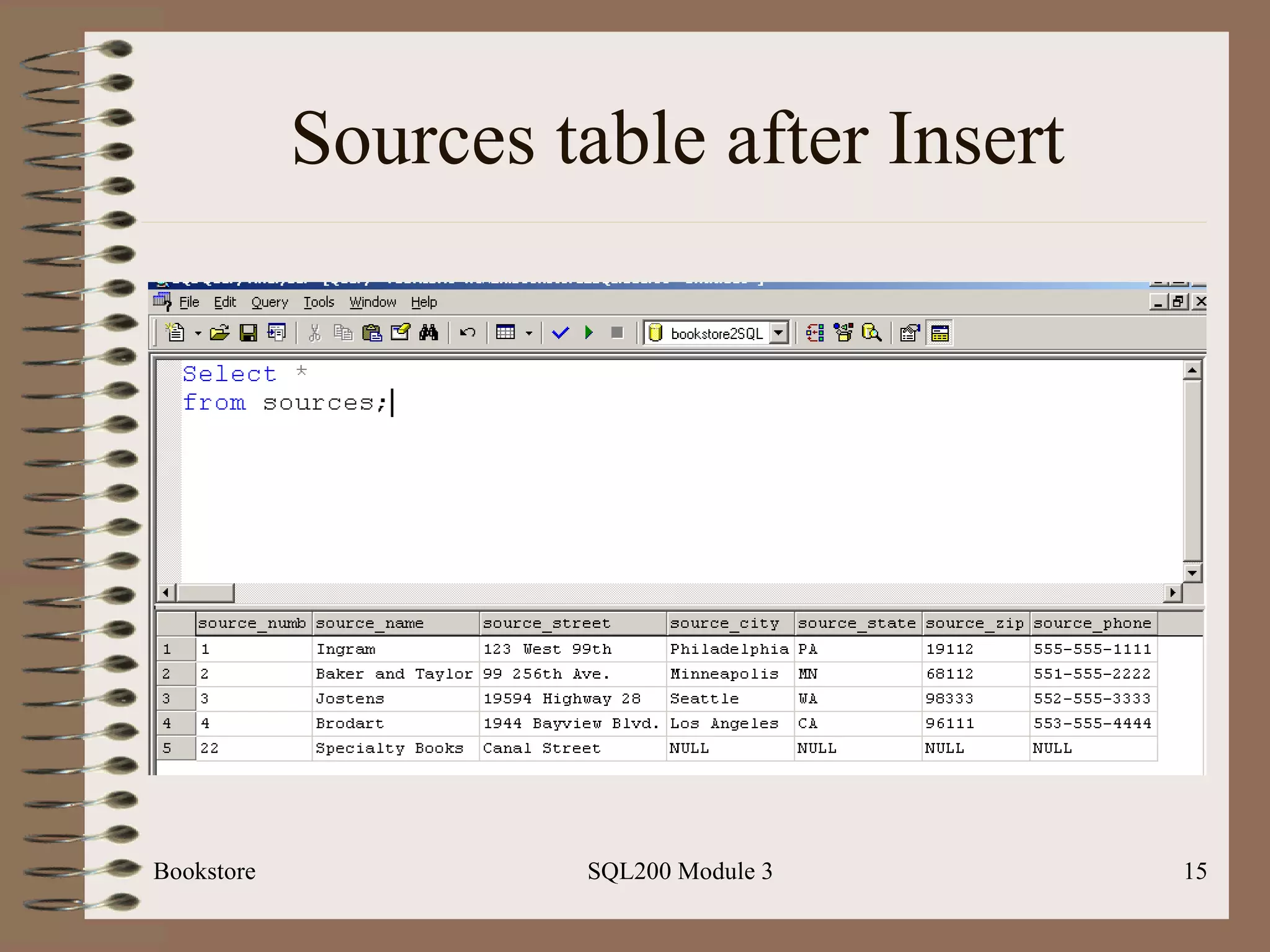Open the Query menu
Viewport: 1270px width, 952px height.
tap(269, 302)
